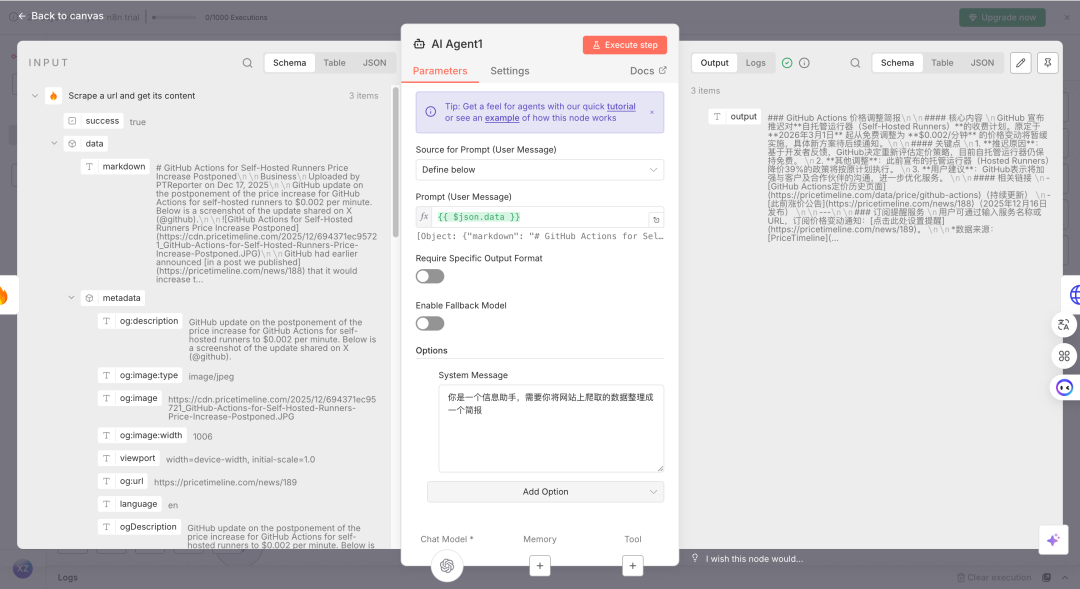This screenshot has width=1080, height=589.
Task: Select the Output tab
Action: click(714, 63)
